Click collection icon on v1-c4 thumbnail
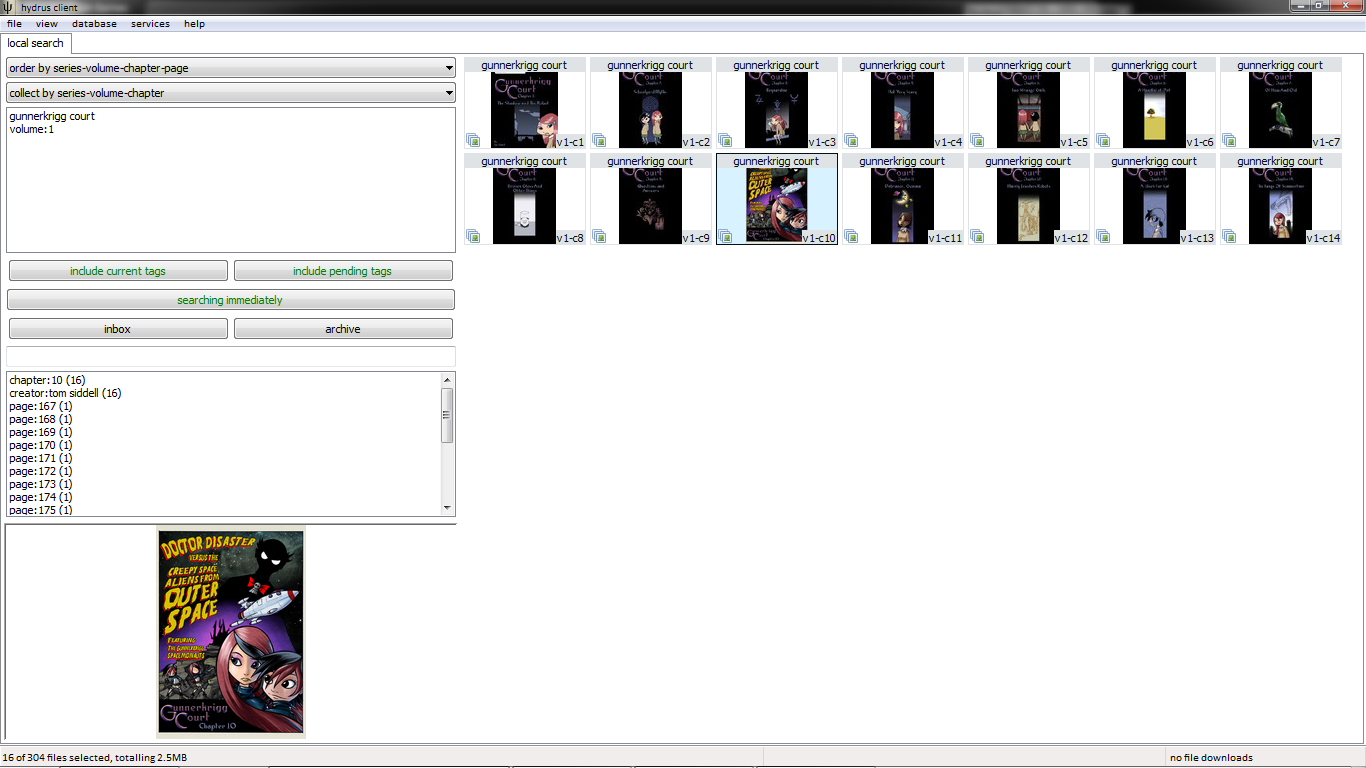 click(851, 141)
